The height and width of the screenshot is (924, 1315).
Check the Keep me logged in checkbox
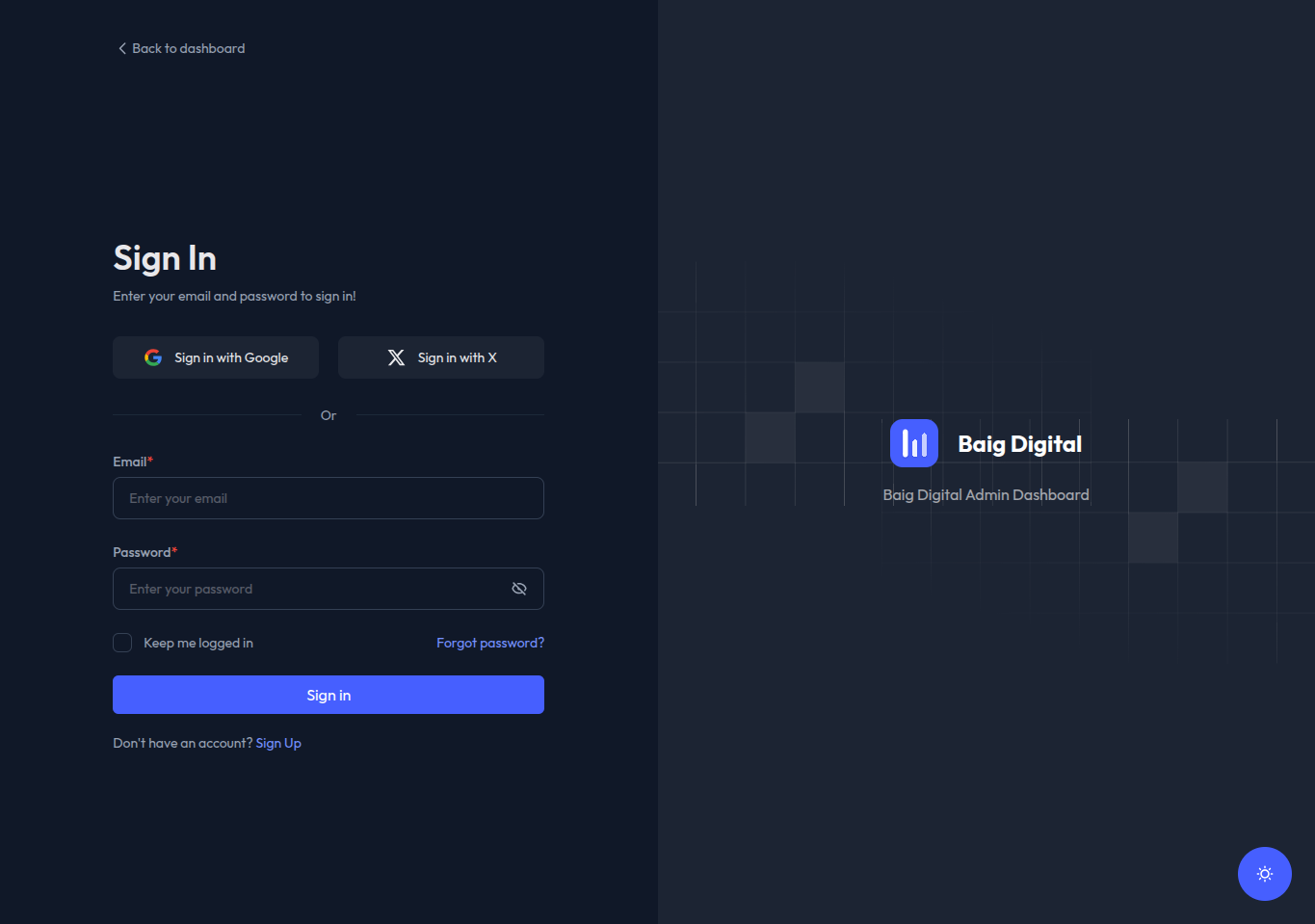pyautogui.click(x=122, y=643)
